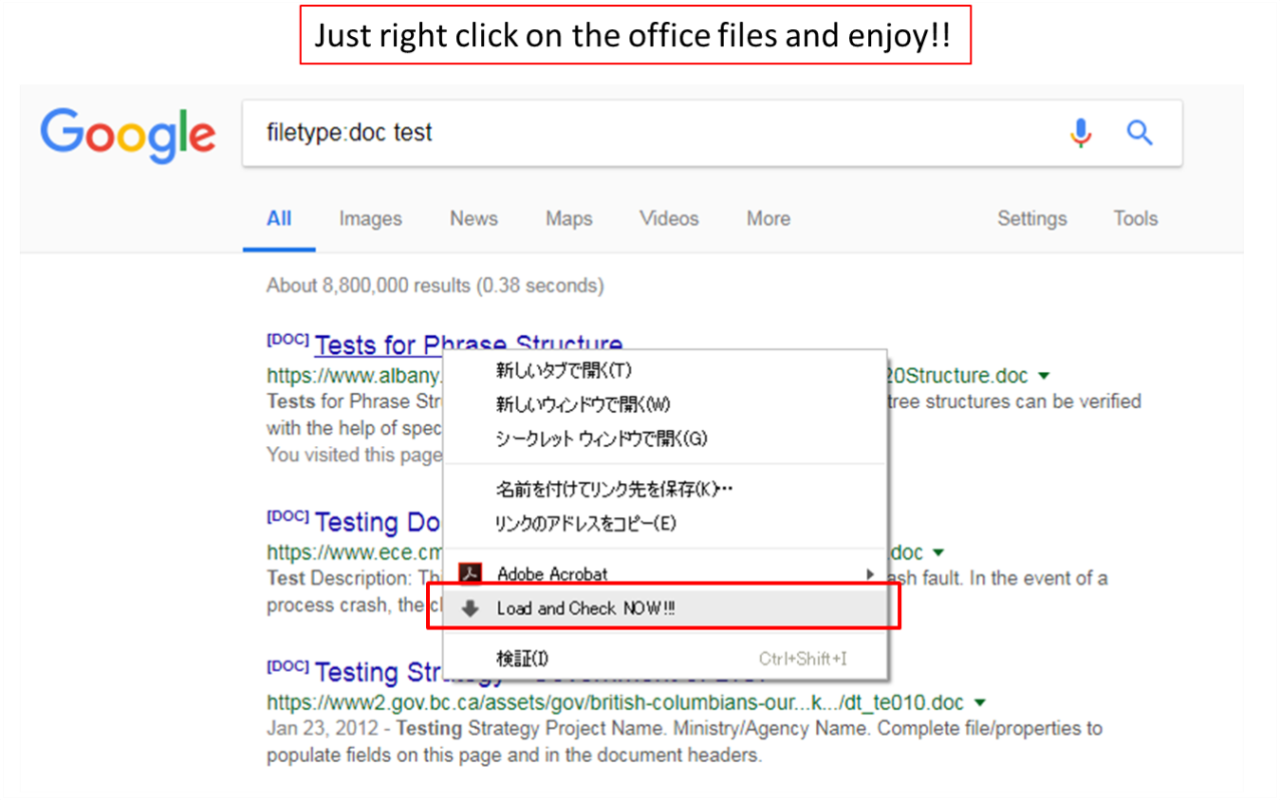Expand arrow next to second result's .doc URL
The height and width of the screenshot is (800, 1280).
(x=938, y=553)
